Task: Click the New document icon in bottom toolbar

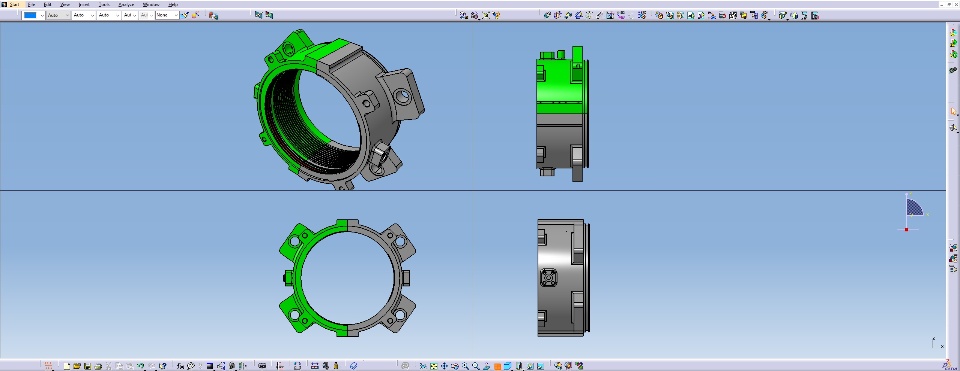Action: click(67, 366)
